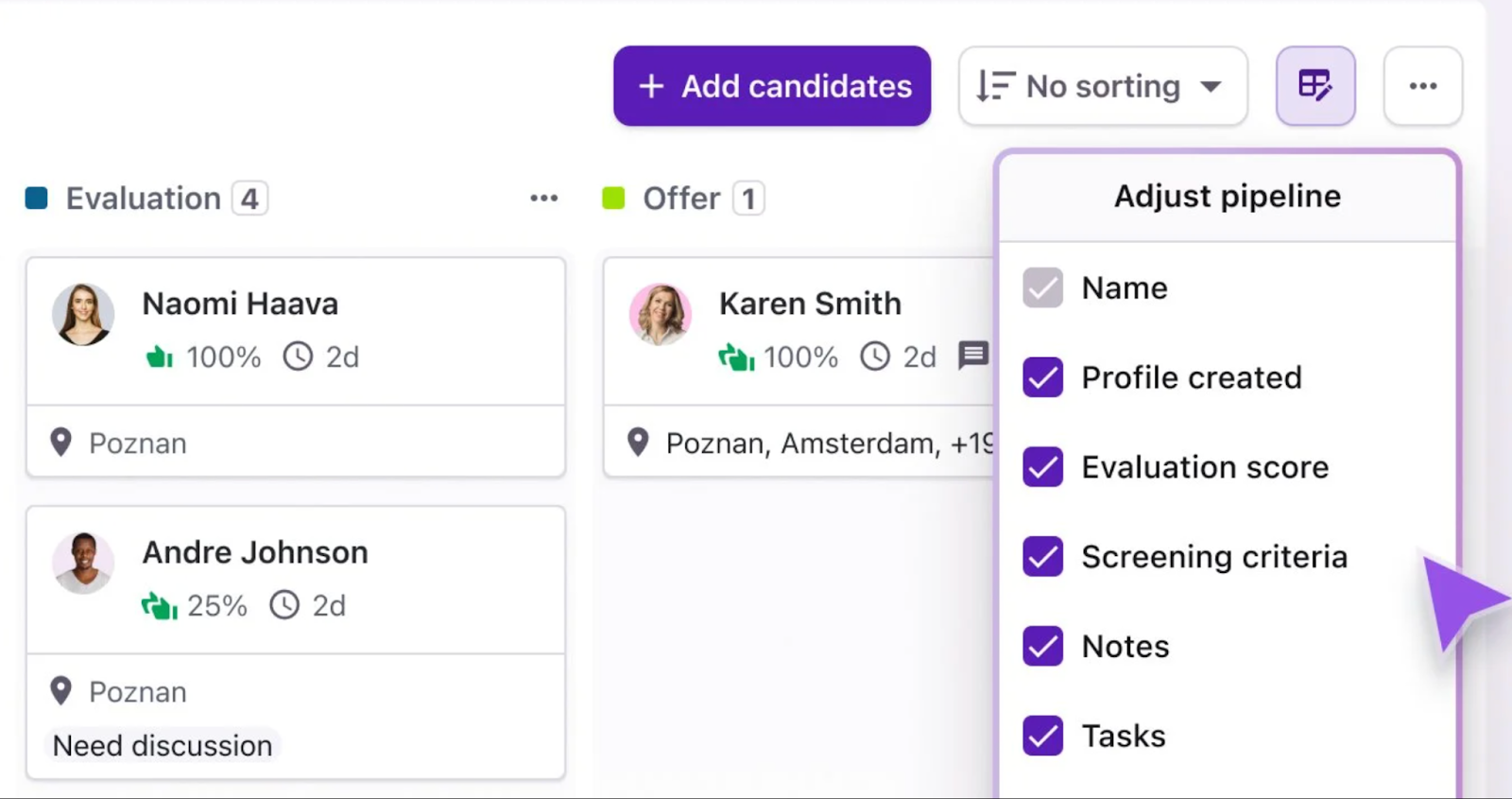
Task: Click the Add candidates button
Action: point(771,86)
